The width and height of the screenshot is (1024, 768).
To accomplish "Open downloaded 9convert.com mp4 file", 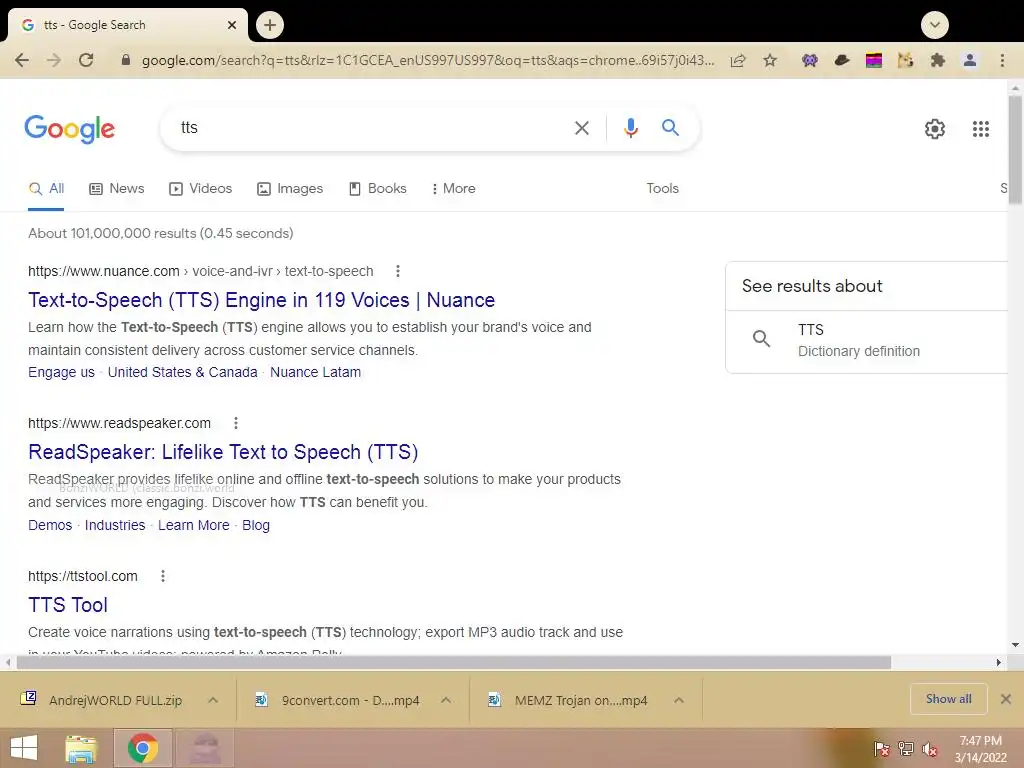I will pyautogui.click(x=337, y=700).
